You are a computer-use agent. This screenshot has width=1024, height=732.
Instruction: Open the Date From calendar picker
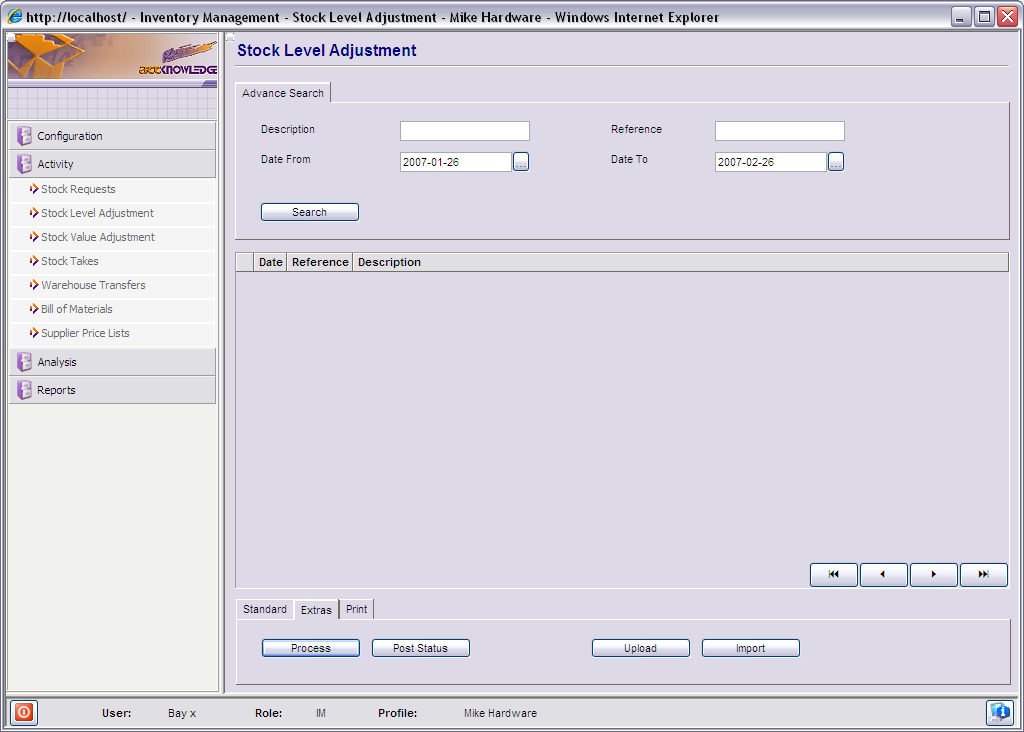point(521,162)
